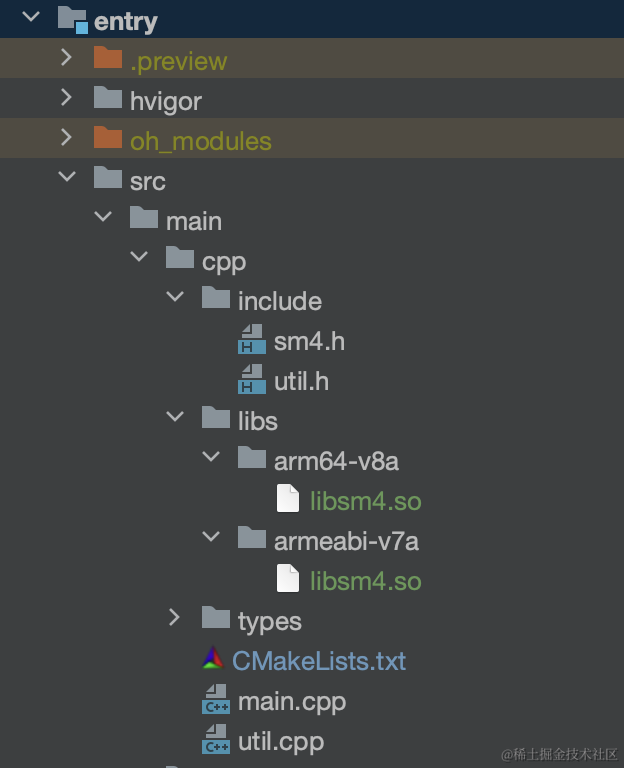Click the main.cpp C++ file icon
Screen dimensions: 624x768
215,701
